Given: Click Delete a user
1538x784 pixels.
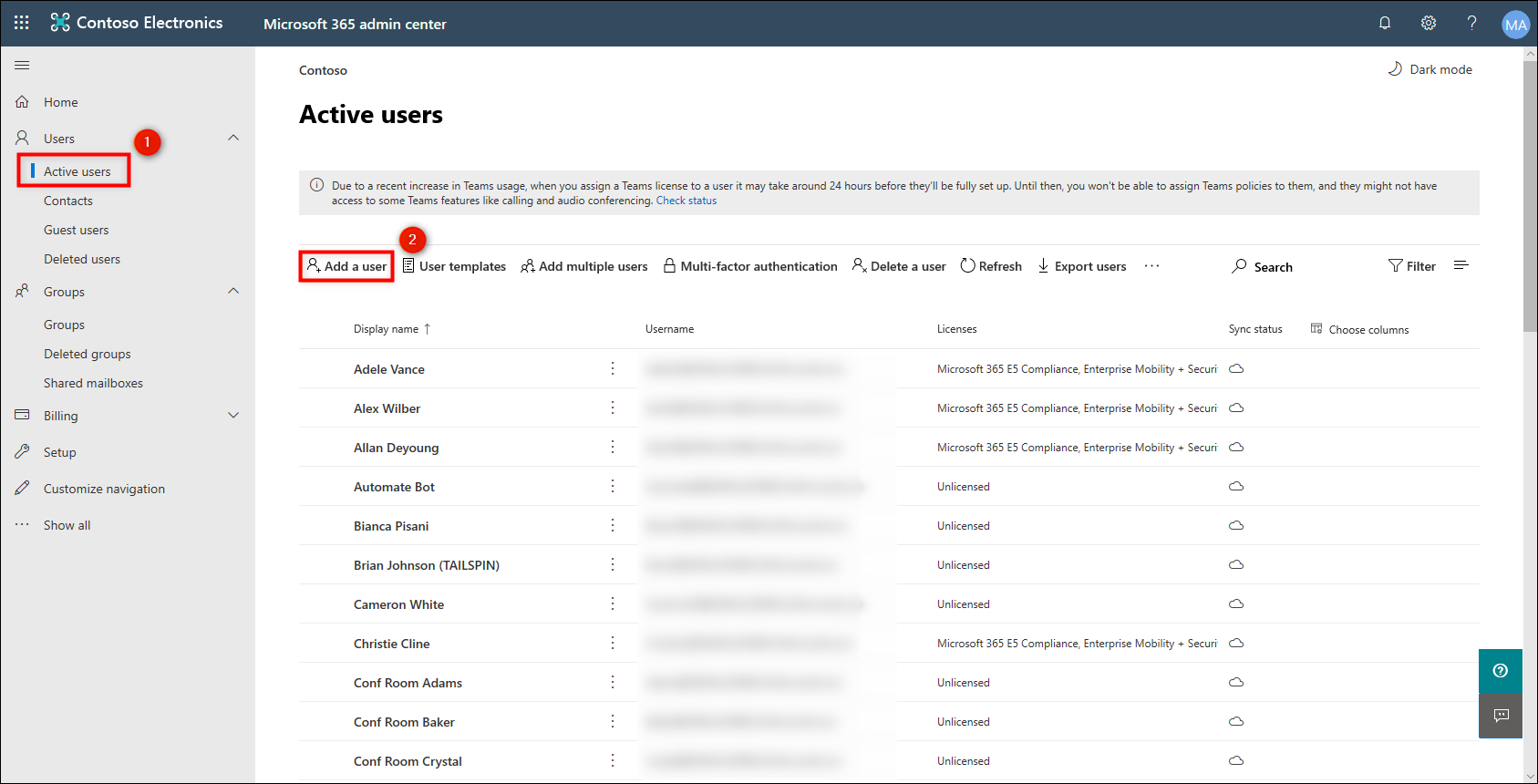Looking at the screenshot, I should coord(899,266).
